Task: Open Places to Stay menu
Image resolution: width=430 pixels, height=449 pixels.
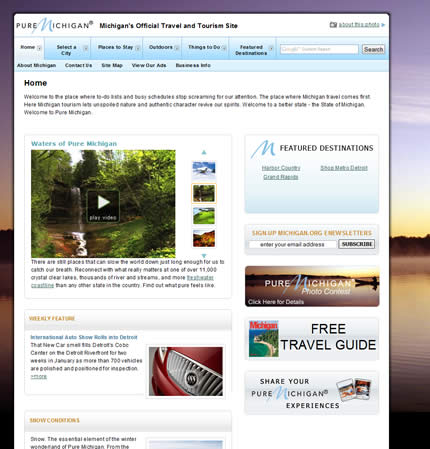Action: [115, 47]
